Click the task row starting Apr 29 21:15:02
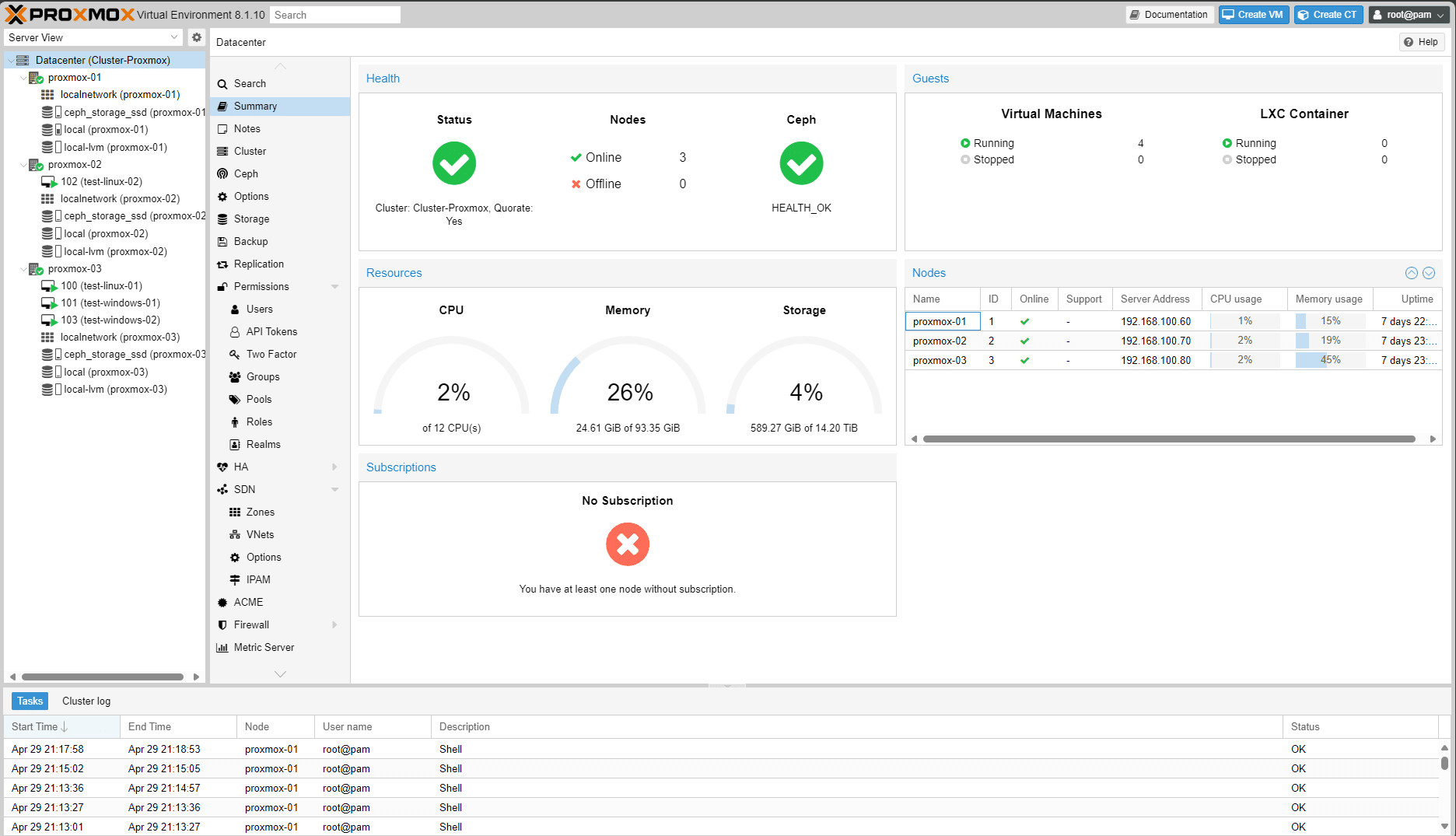 pyautogui.click(x=721, y=769)
